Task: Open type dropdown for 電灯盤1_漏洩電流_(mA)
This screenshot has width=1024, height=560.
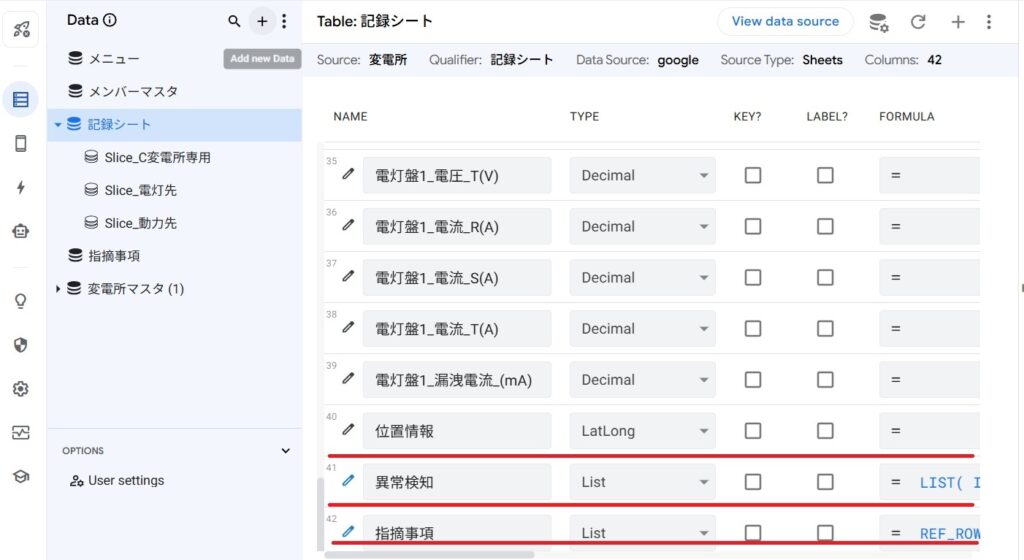Action: coord(642,380)
